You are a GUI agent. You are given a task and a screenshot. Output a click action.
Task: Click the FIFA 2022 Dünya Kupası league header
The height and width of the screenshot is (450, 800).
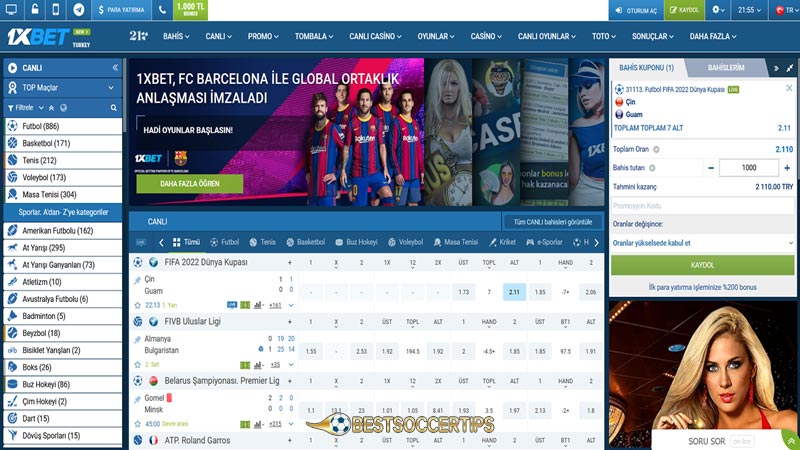tap(206, 262)
